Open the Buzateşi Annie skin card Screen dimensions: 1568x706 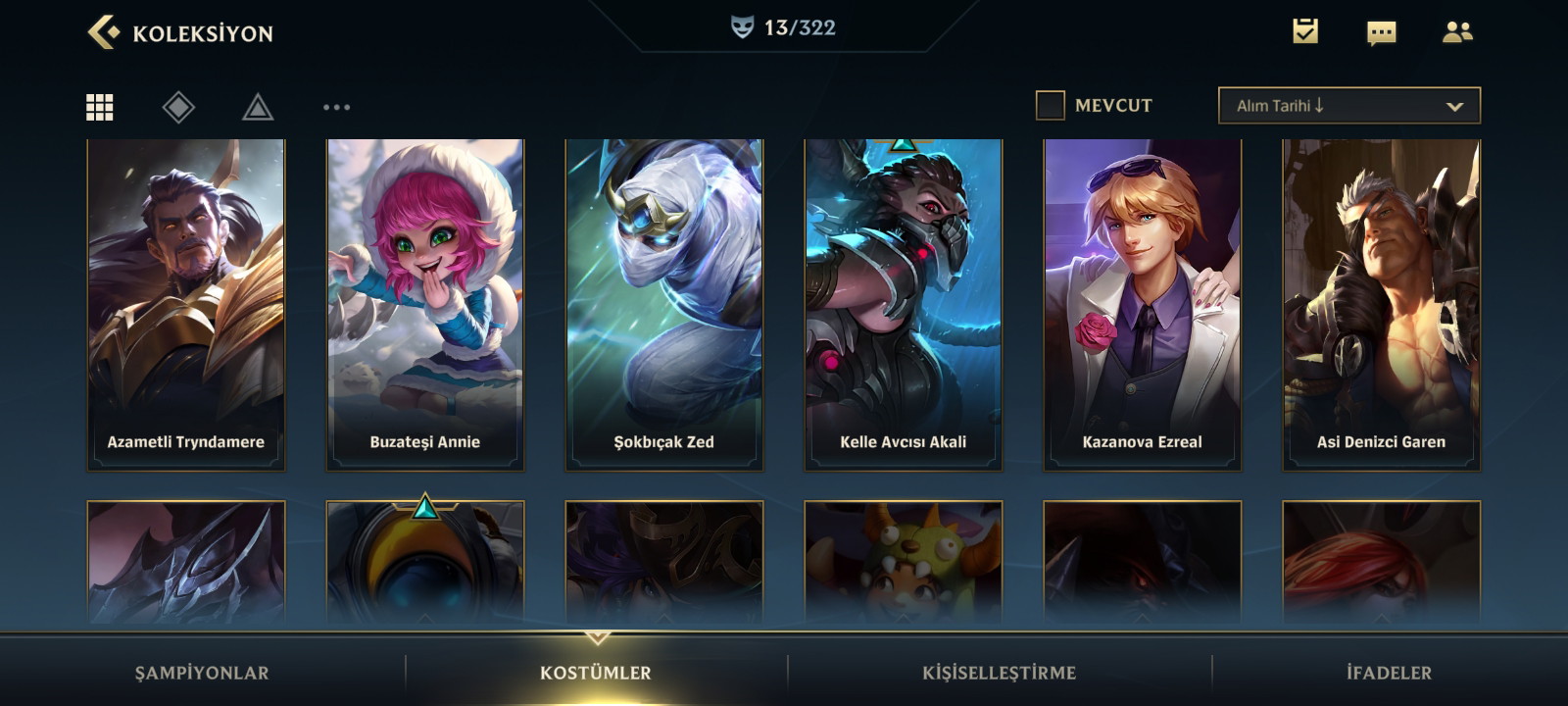point(425,304)
